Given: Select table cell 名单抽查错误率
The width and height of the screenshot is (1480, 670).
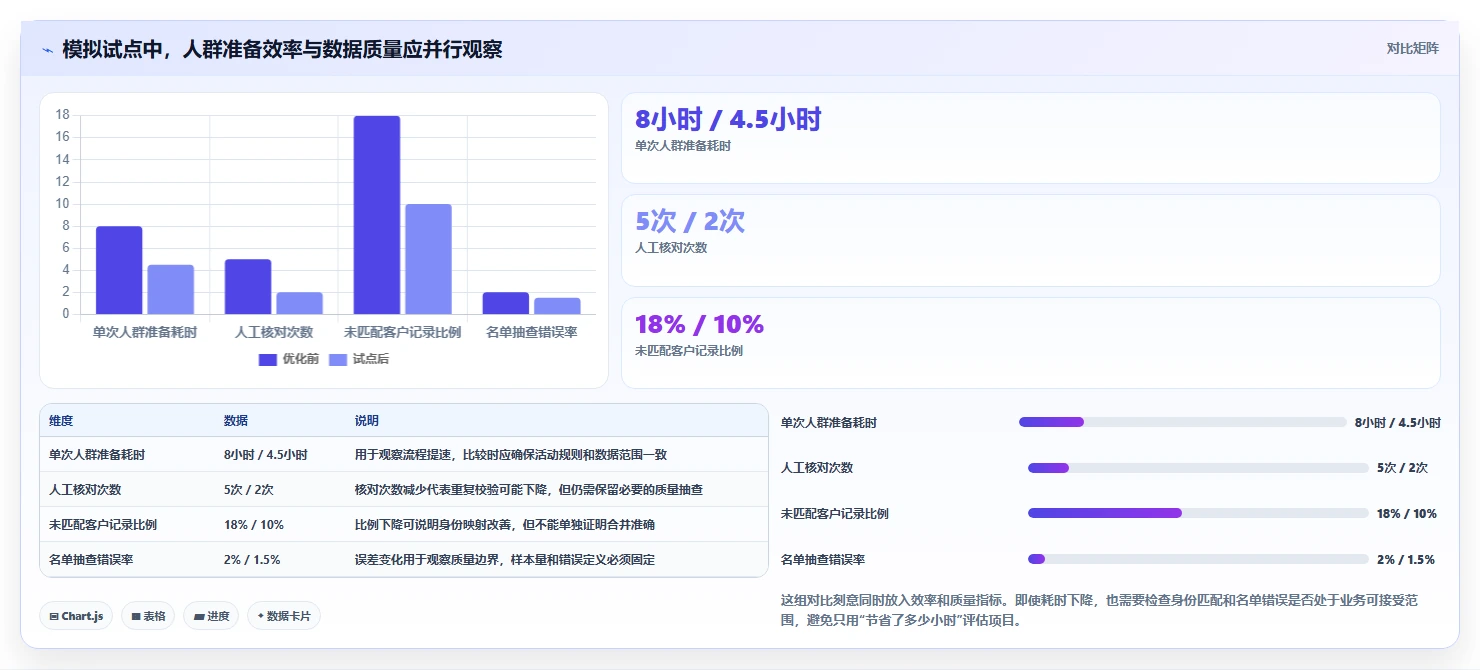Looking at the screenshot, I should click(91, 560).
